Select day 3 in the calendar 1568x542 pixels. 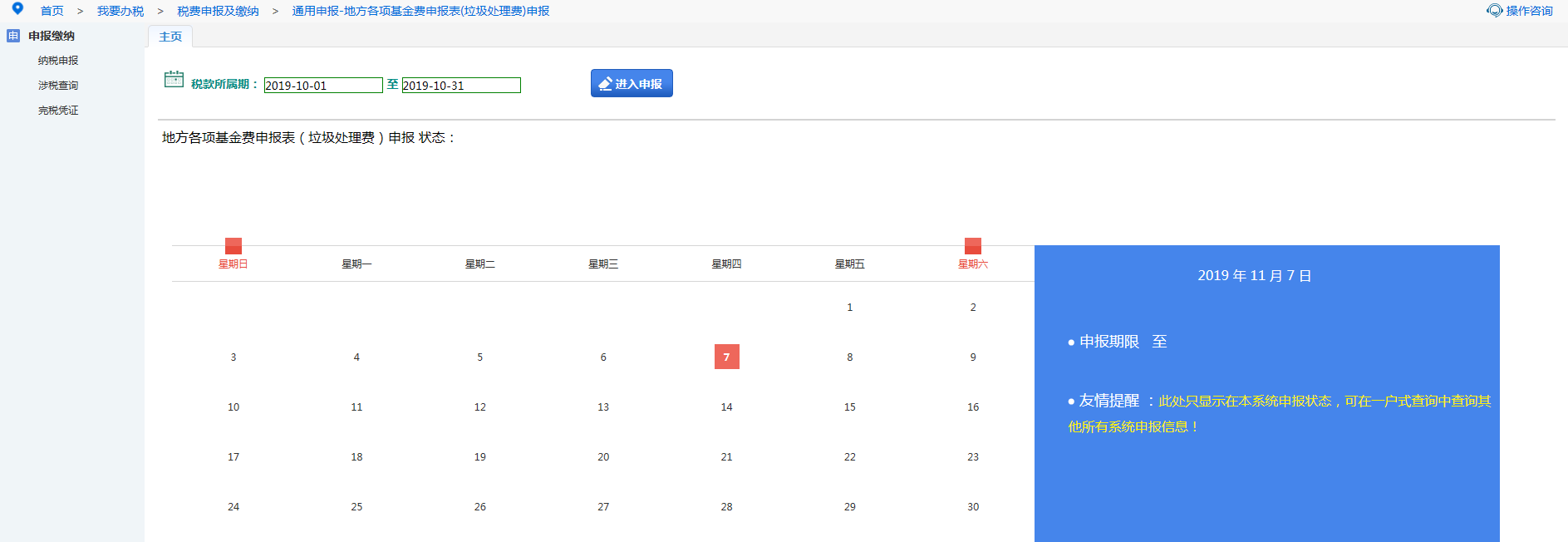pos(233,357)
